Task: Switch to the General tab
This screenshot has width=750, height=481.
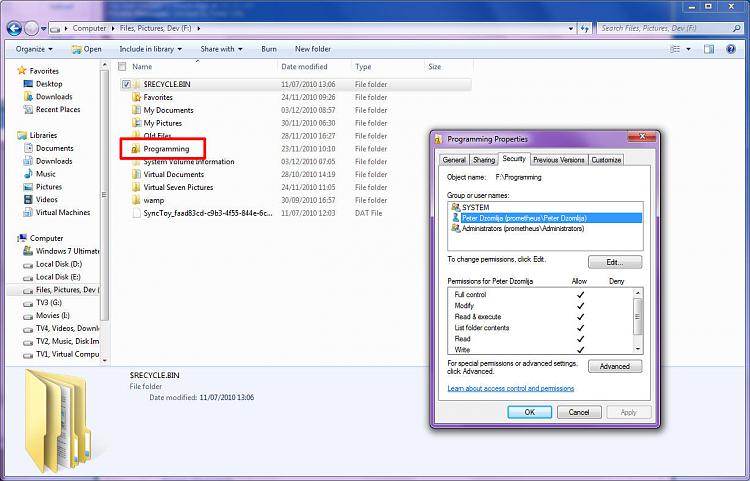Action: (x=454, y=160)
